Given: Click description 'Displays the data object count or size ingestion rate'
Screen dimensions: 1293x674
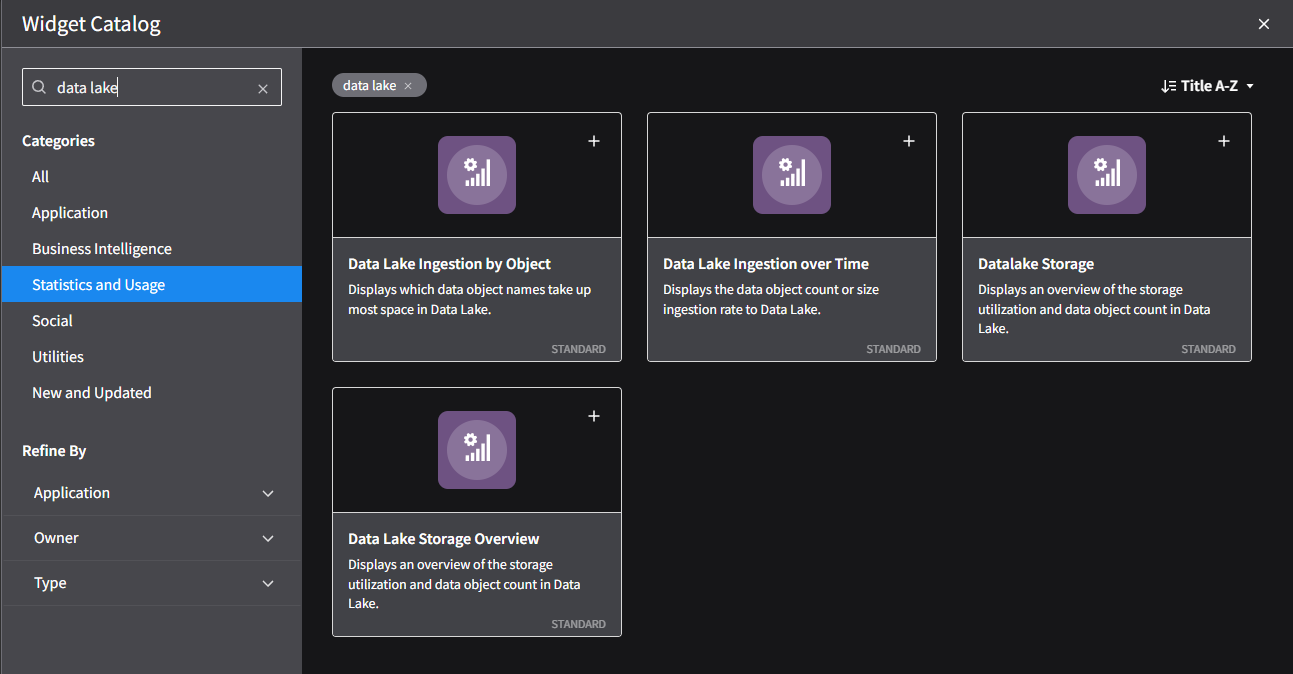Looking at the screenshot, I should click(x=771, y=299).
